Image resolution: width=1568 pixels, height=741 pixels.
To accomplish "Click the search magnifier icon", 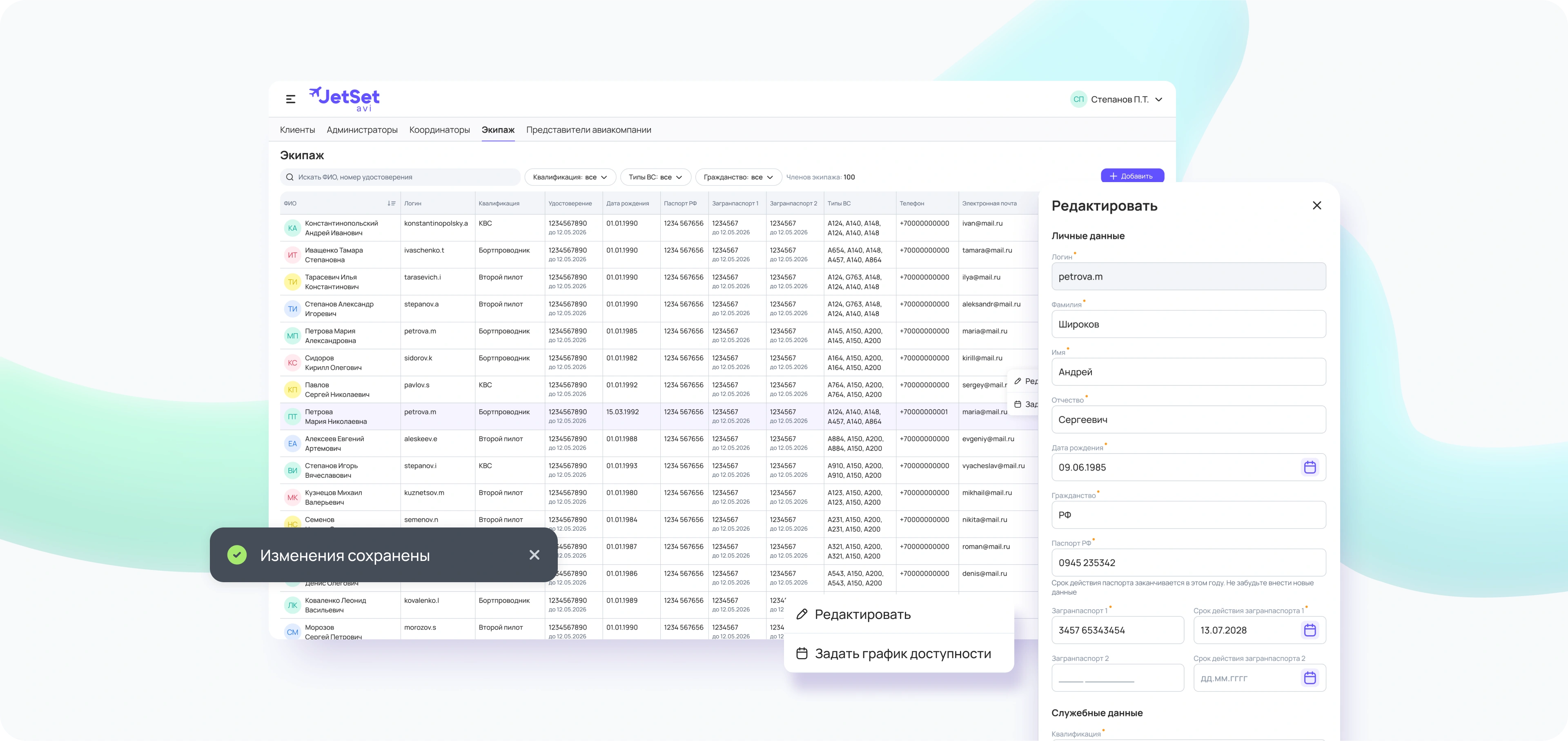I will [x=290, y=177].
